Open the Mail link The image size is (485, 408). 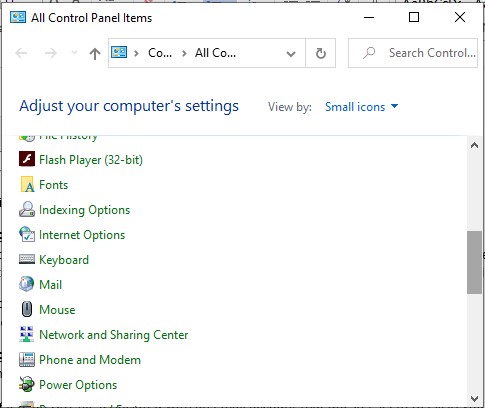51,285
